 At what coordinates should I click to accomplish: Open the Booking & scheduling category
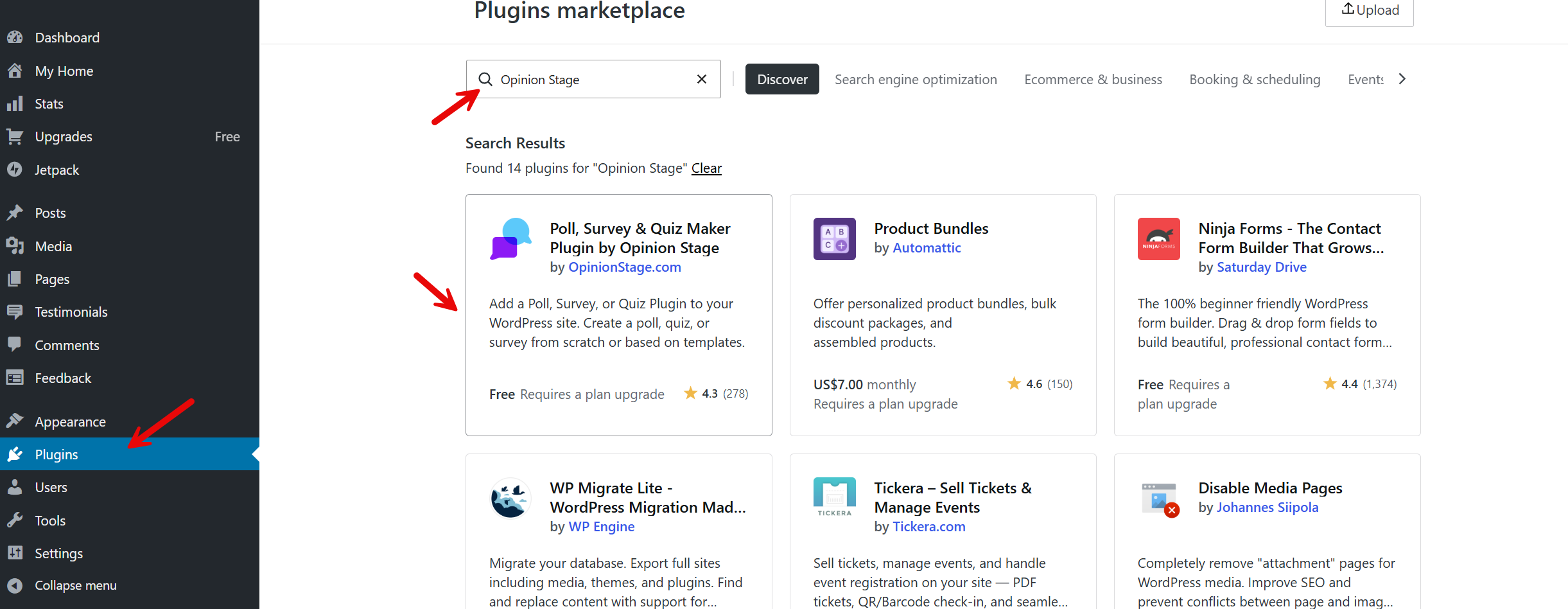[x=1255, y=79]
